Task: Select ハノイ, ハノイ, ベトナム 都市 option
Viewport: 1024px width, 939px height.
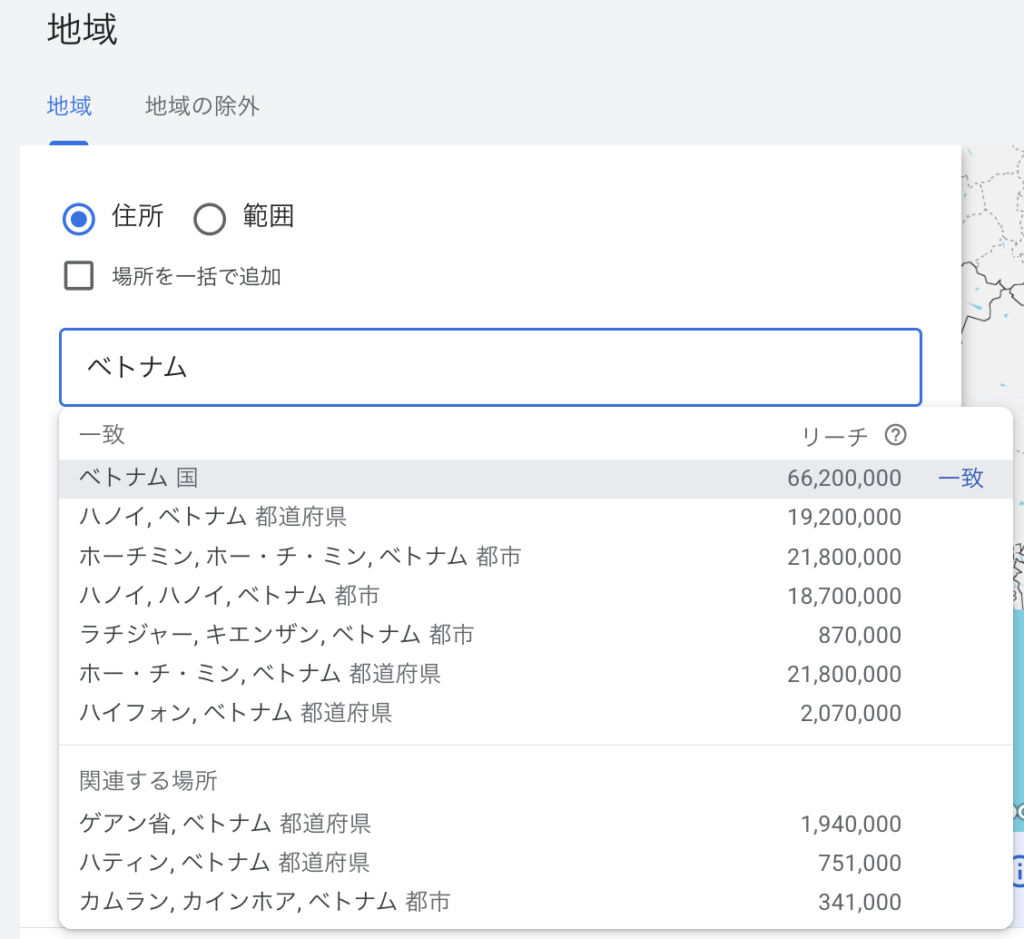Action: click(229, 596)
